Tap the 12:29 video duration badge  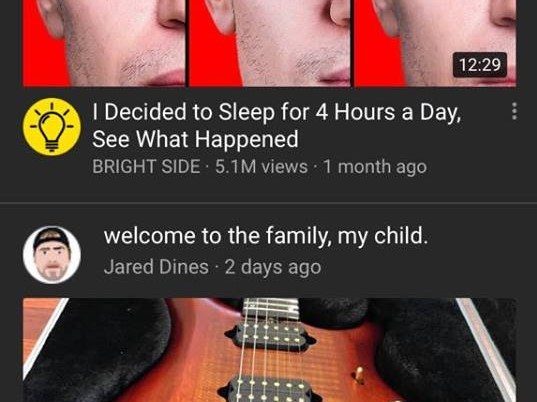pyautogui.click(x=479, y=65)
